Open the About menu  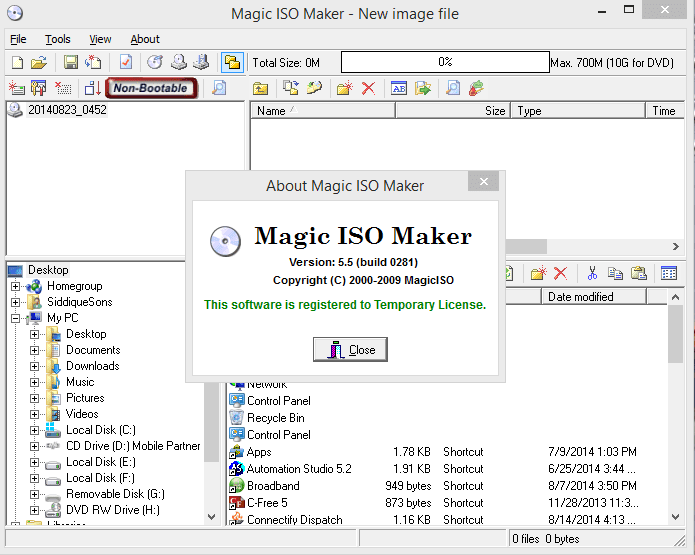145,39
